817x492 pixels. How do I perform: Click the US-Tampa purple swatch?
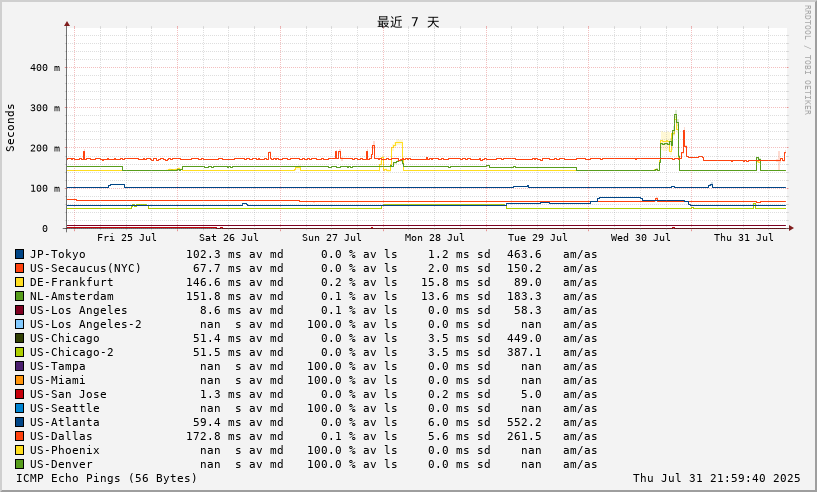[19, 366]
